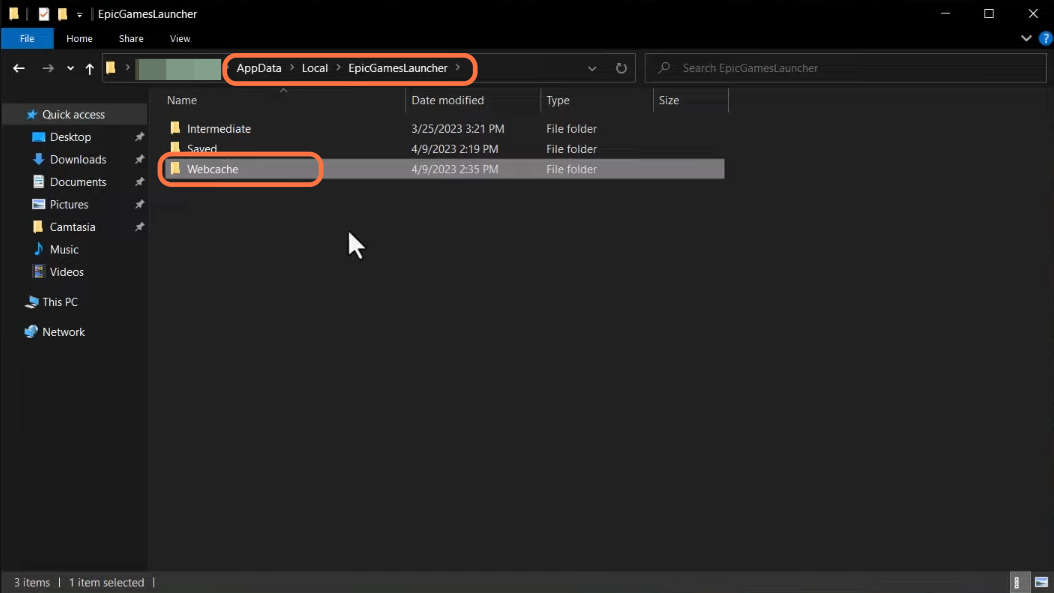Click the EpicGamesLauncher breadcrumb segment

point(398,68)
